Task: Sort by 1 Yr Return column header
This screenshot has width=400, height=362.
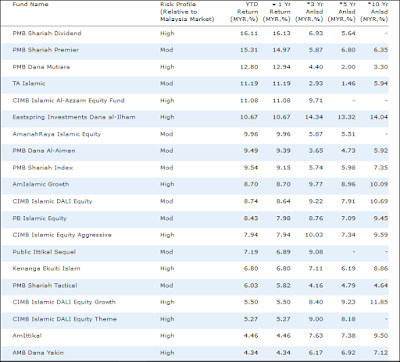Action: pyautogui.click(x=277, y=12)
